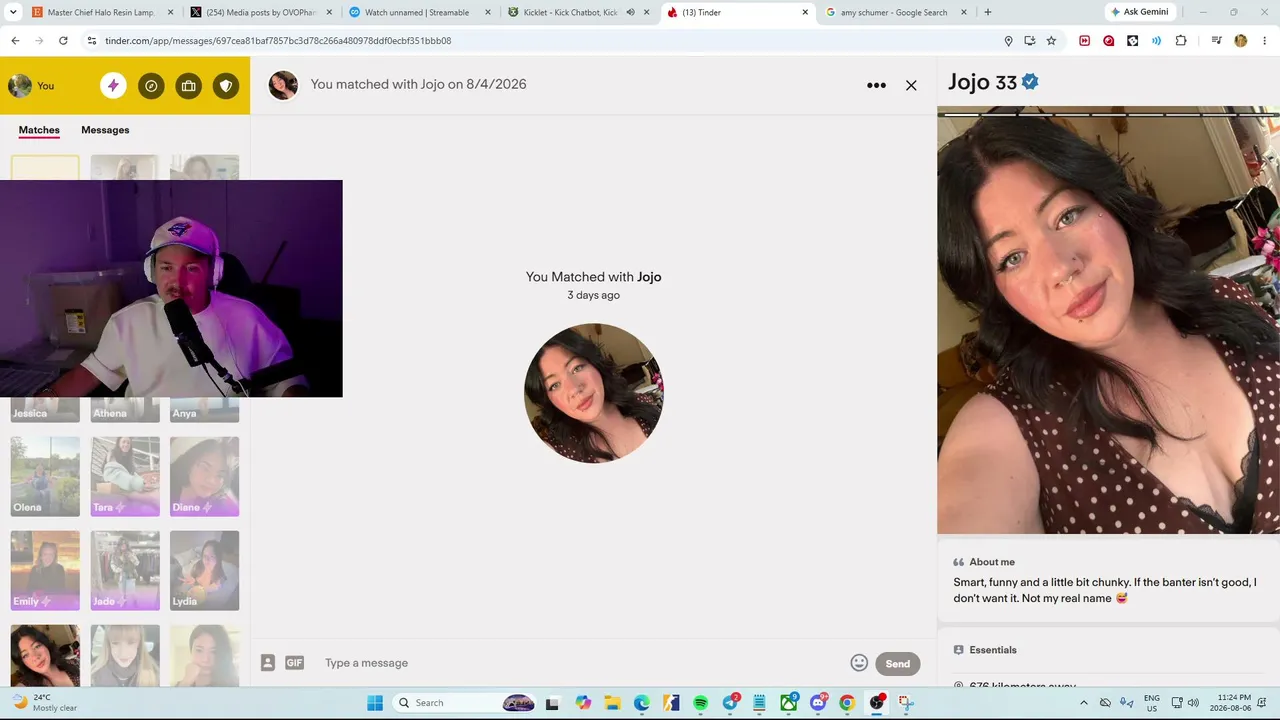Image resolution: width=1280 pixels, height=720 pixels.
Task: Close the Jojo conversation with the X
Action: pyautogui.click(x=911, y=85)
